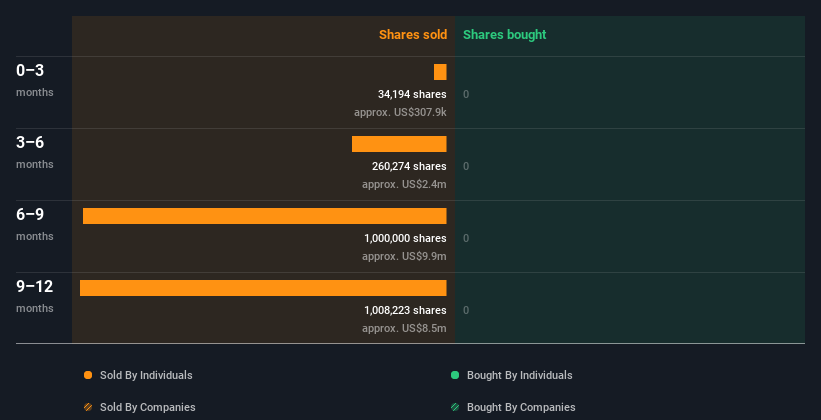
Task: Click the 3–6 months row label
Action: 35,152
